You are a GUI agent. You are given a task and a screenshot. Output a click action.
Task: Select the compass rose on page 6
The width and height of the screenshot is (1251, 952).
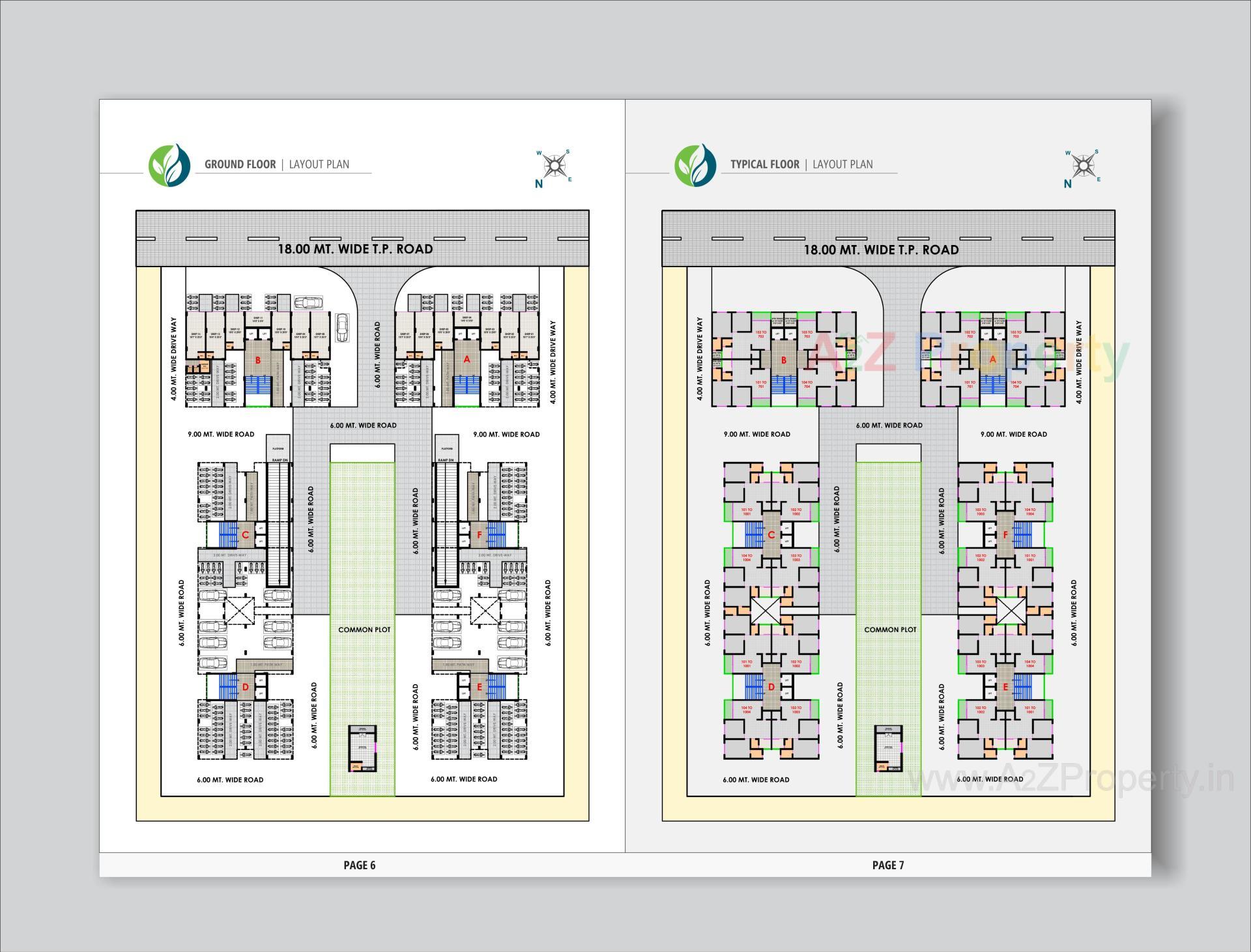[x=554, y=164]
